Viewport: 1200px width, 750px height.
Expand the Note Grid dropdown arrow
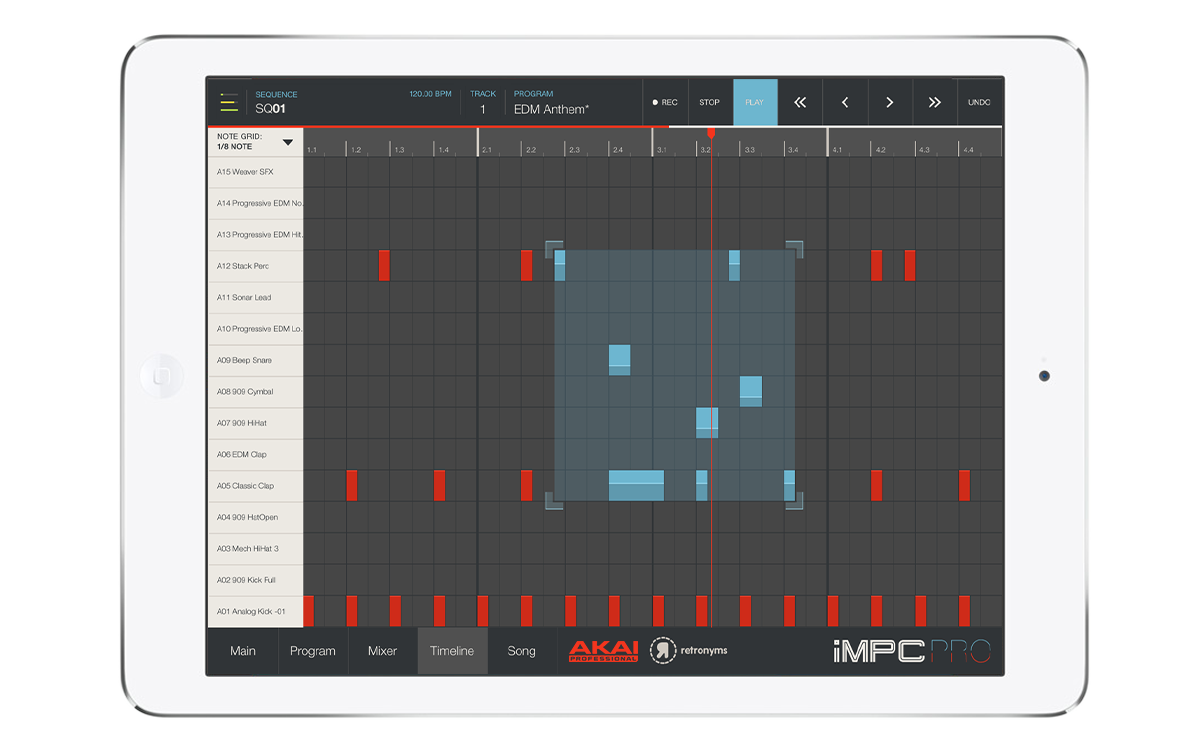pos(288,142)
